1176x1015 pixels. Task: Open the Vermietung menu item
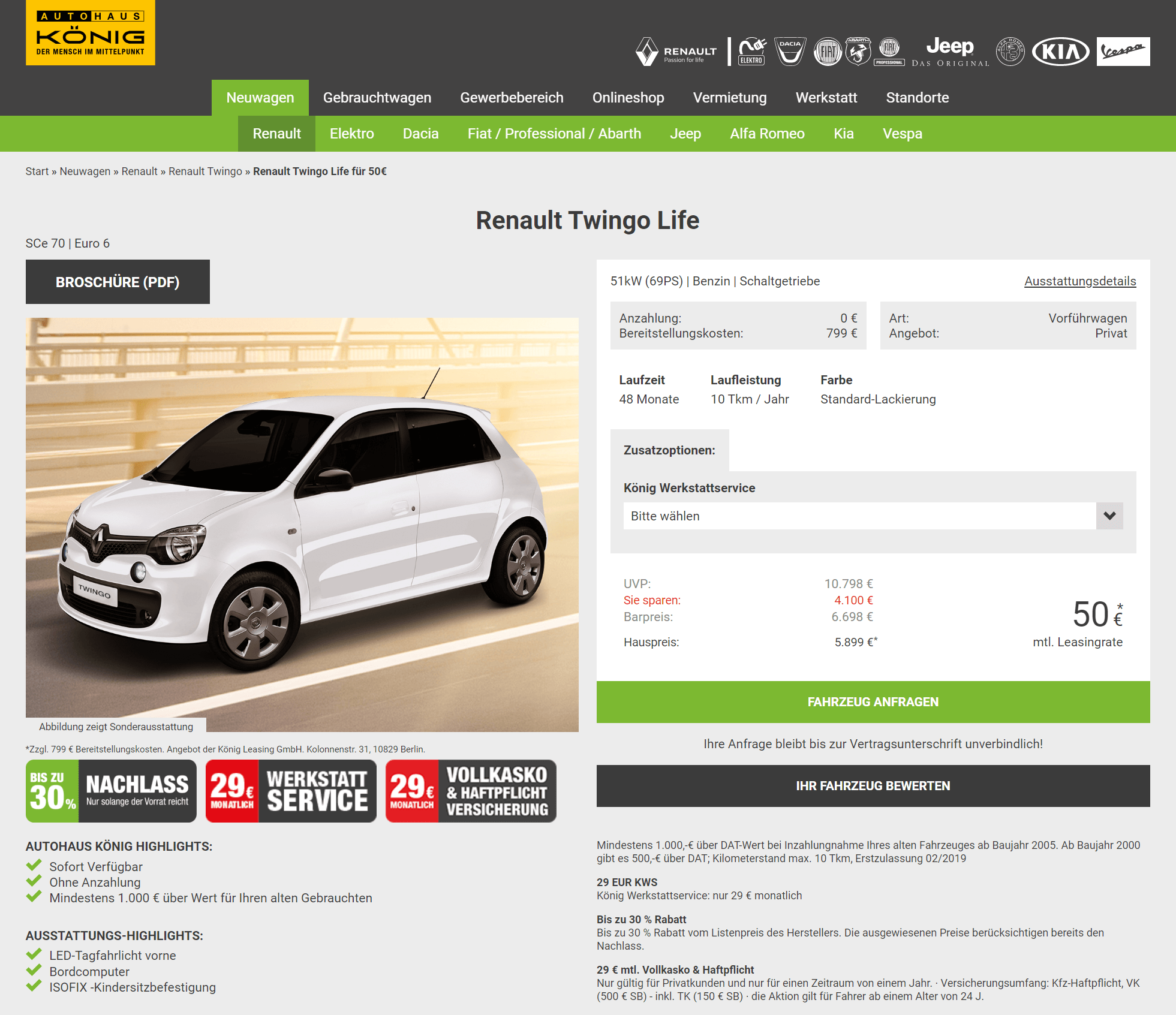click(x=730, y=98)
